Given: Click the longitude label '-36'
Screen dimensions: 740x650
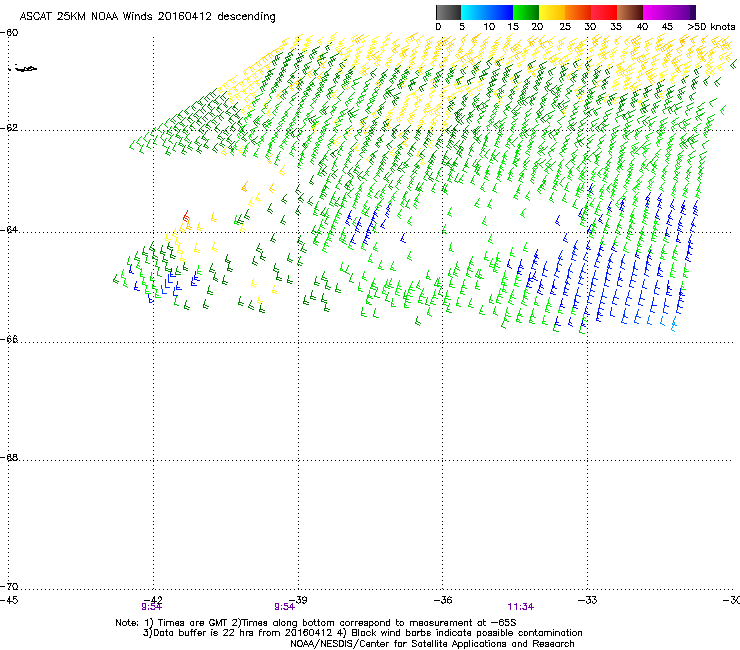Looking at the screenshot, I should 443,600.
